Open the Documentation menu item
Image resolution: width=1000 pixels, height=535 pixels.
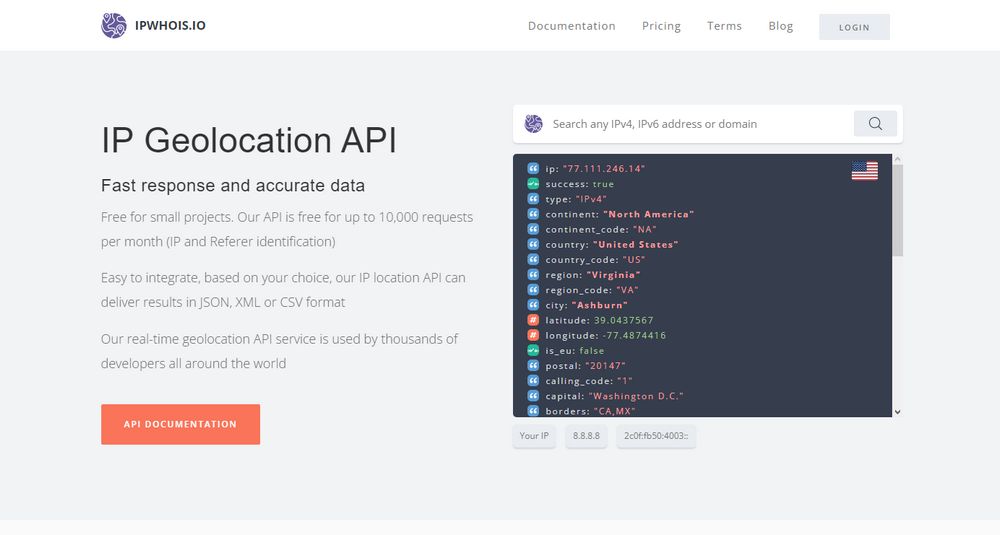coord(571,26)
